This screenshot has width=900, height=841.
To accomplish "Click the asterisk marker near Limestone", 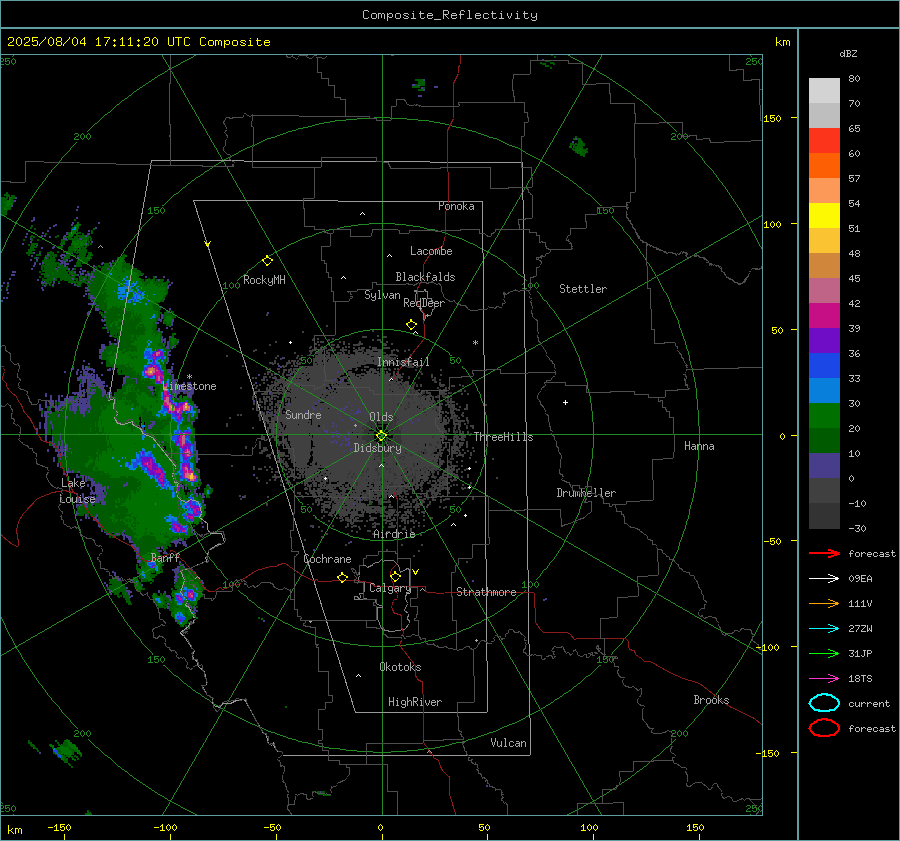I will (189, 377).
